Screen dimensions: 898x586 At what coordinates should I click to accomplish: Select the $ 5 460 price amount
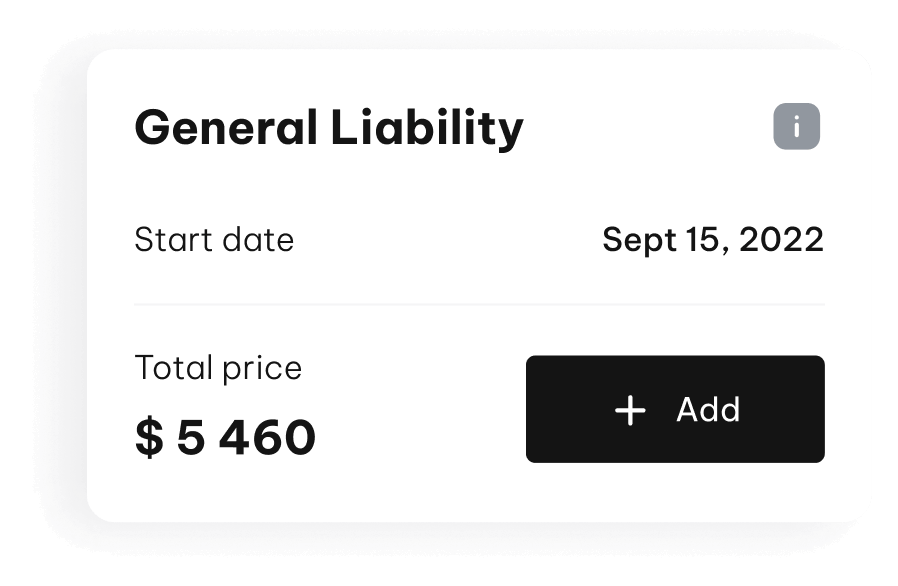pyautogui.click(x=225, y=438)
